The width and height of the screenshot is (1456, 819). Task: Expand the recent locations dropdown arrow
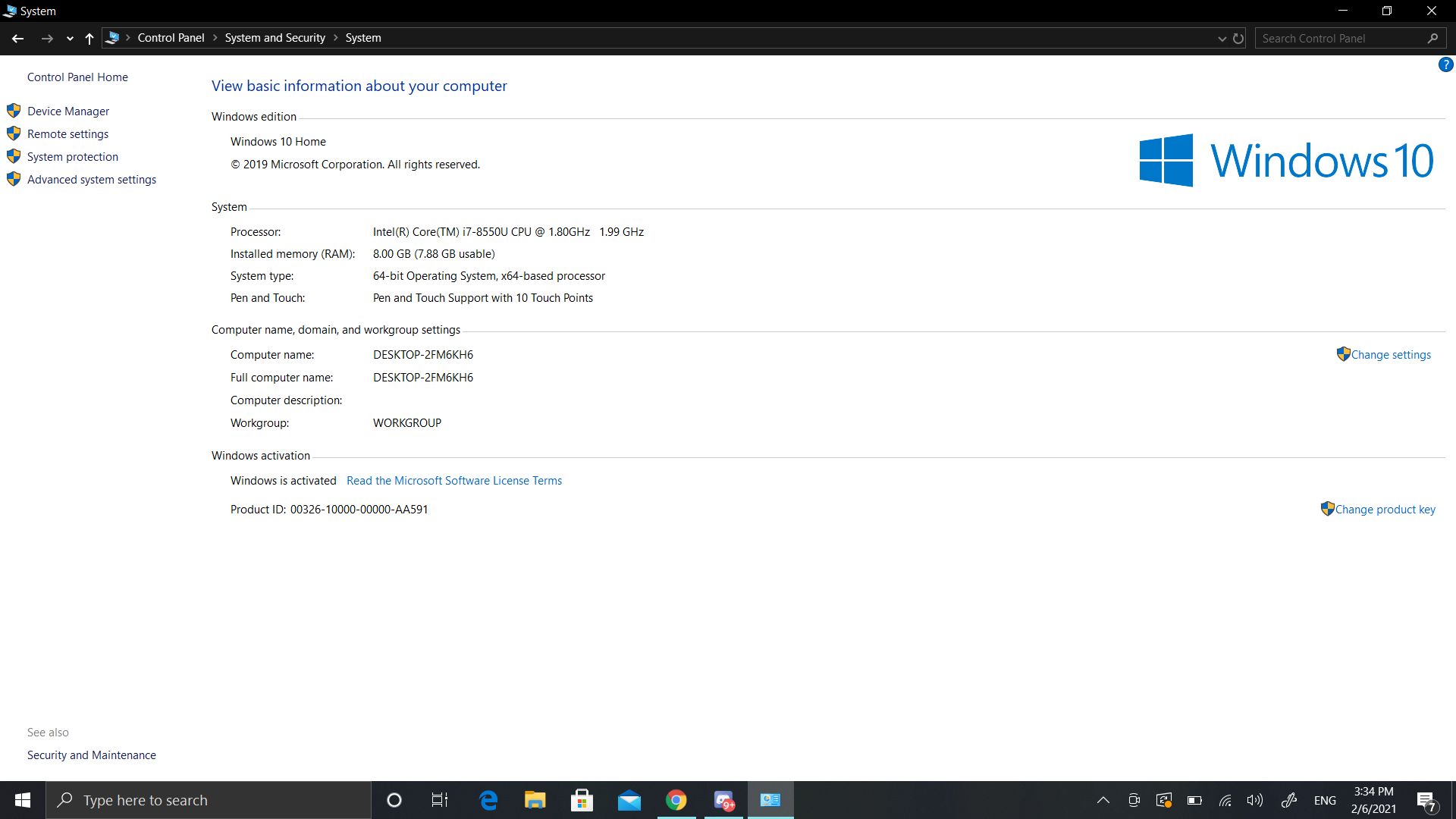[x=70, y=38]
